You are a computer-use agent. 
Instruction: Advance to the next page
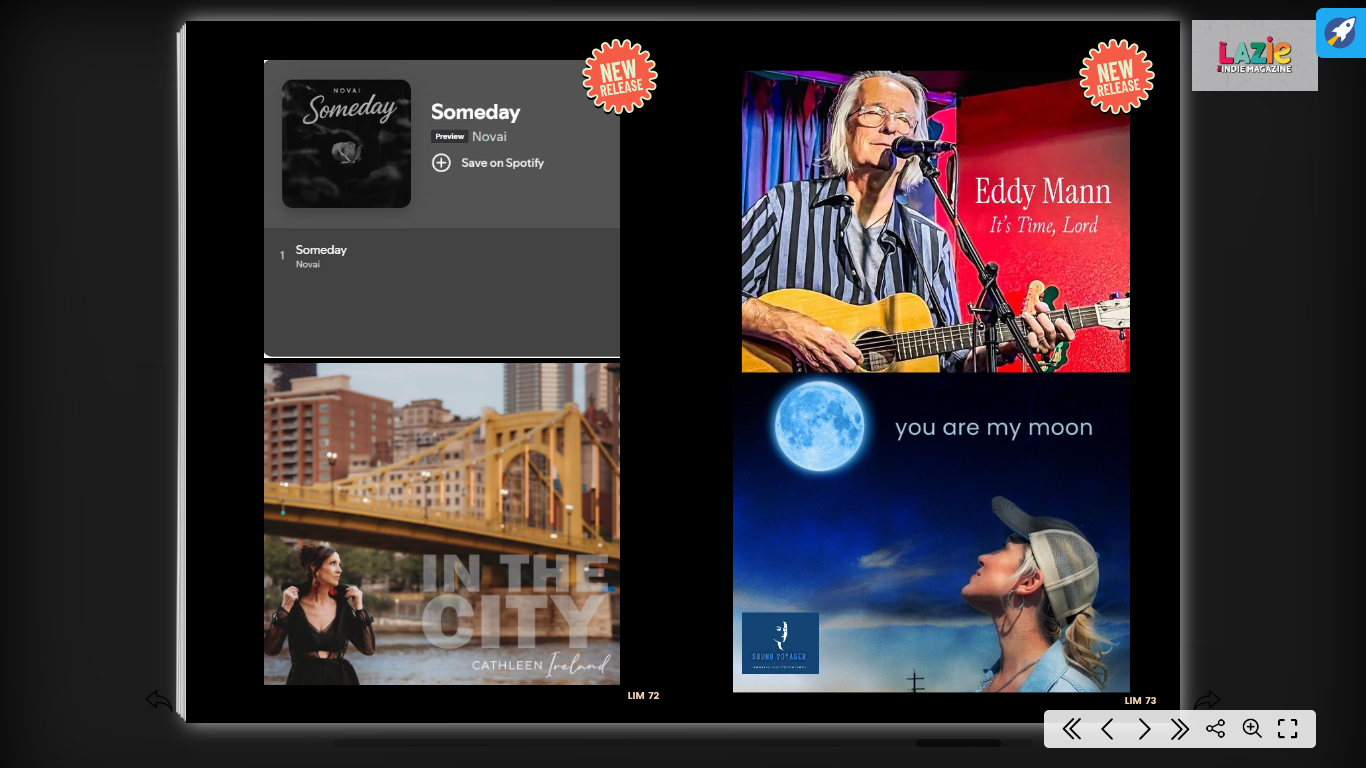[1144, 729]
